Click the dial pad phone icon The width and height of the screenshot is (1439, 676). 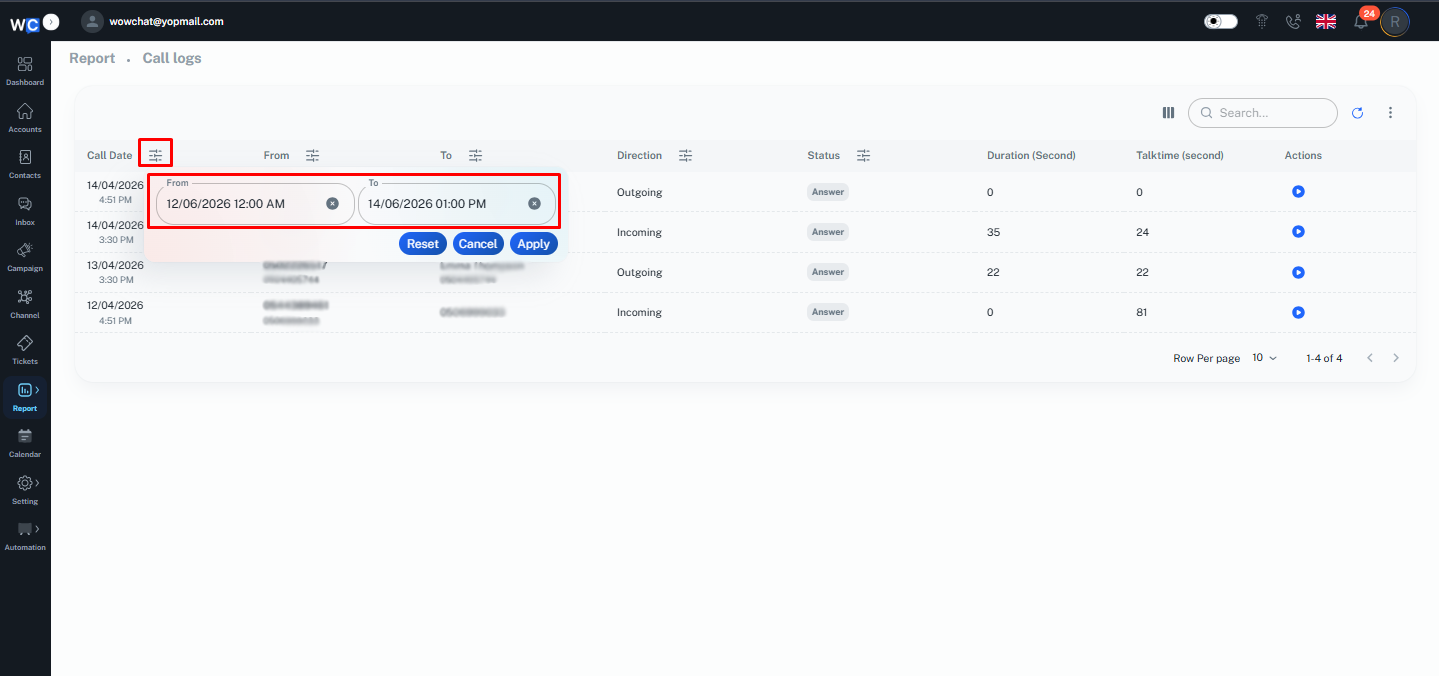point(1262,21)
